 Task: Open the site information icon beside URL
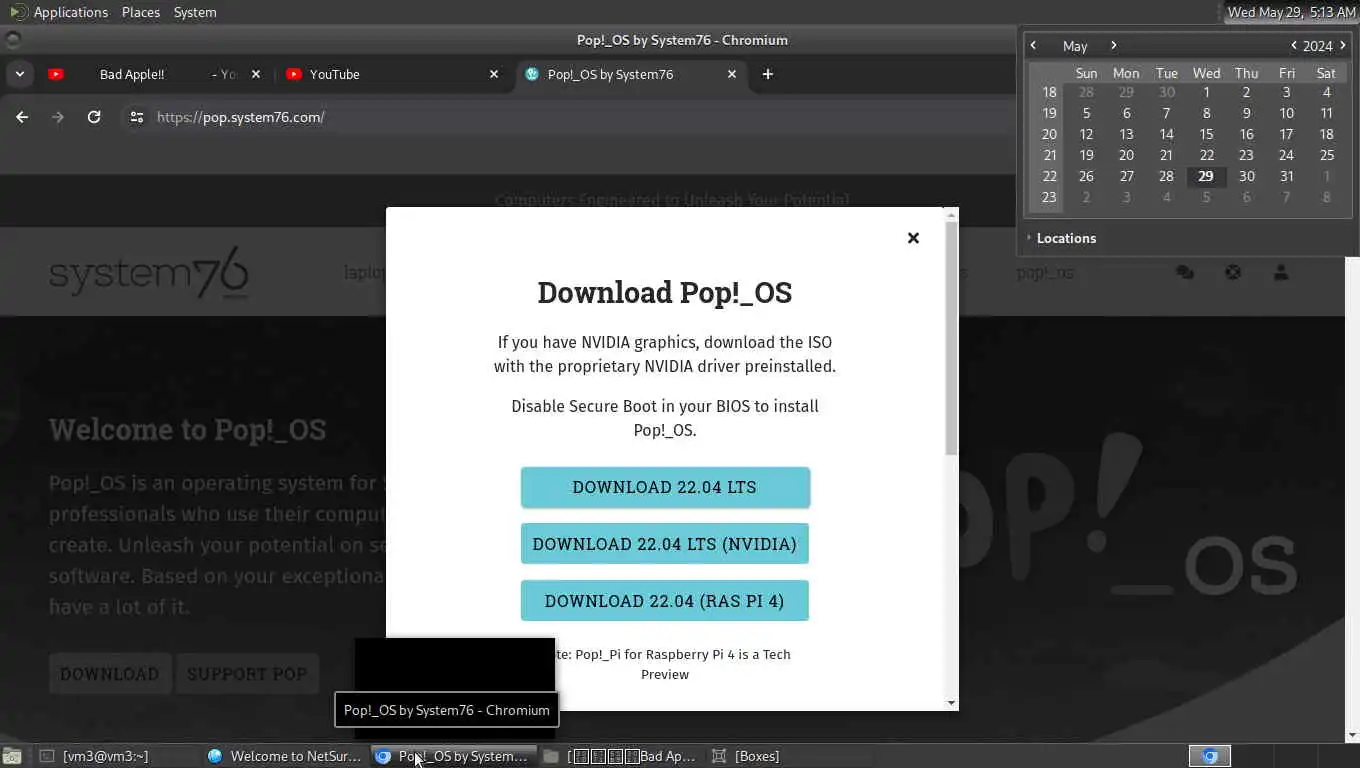point(137,117)
